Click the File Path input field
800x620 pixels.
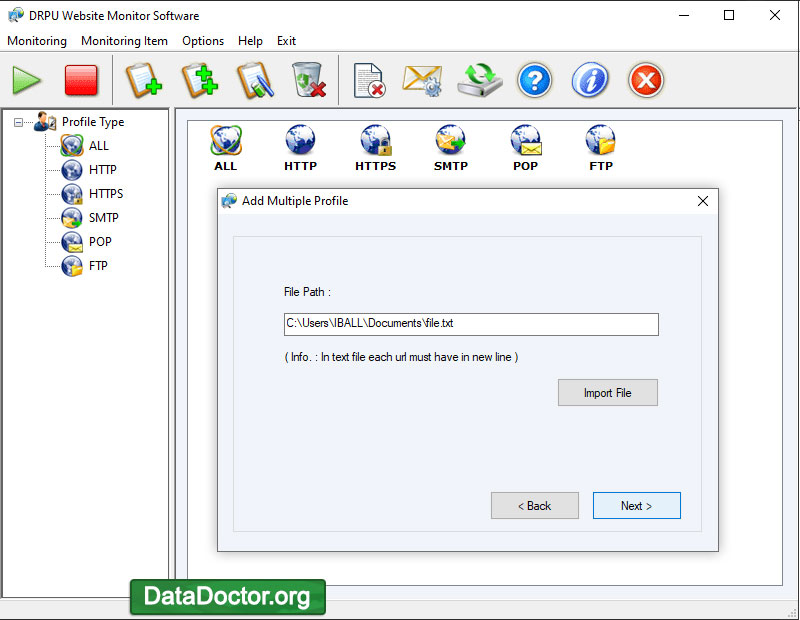coord(471,324)
